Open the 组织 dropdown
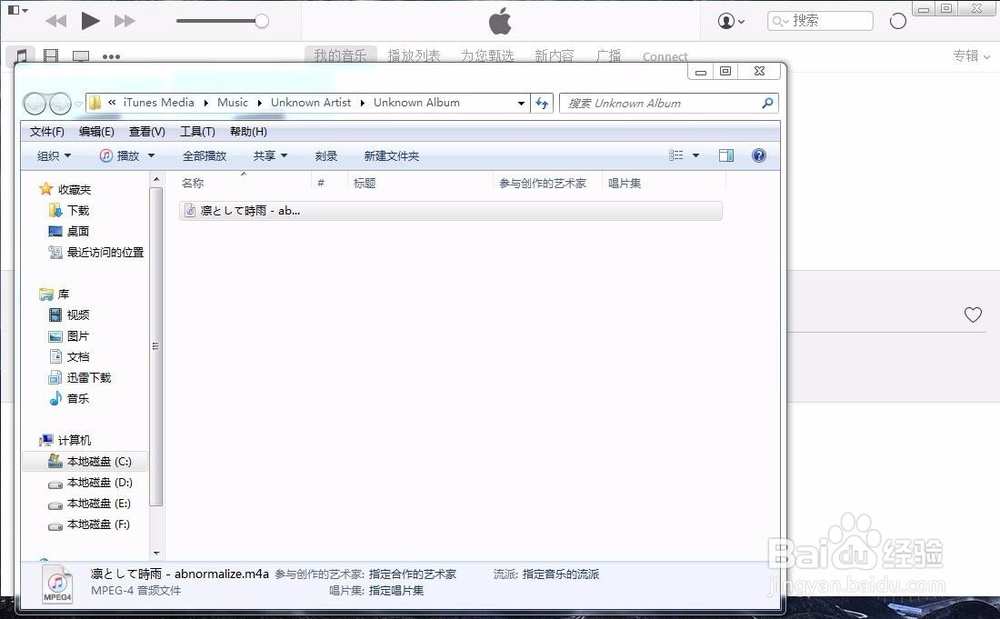The image size is (1000, 619). 54,156
